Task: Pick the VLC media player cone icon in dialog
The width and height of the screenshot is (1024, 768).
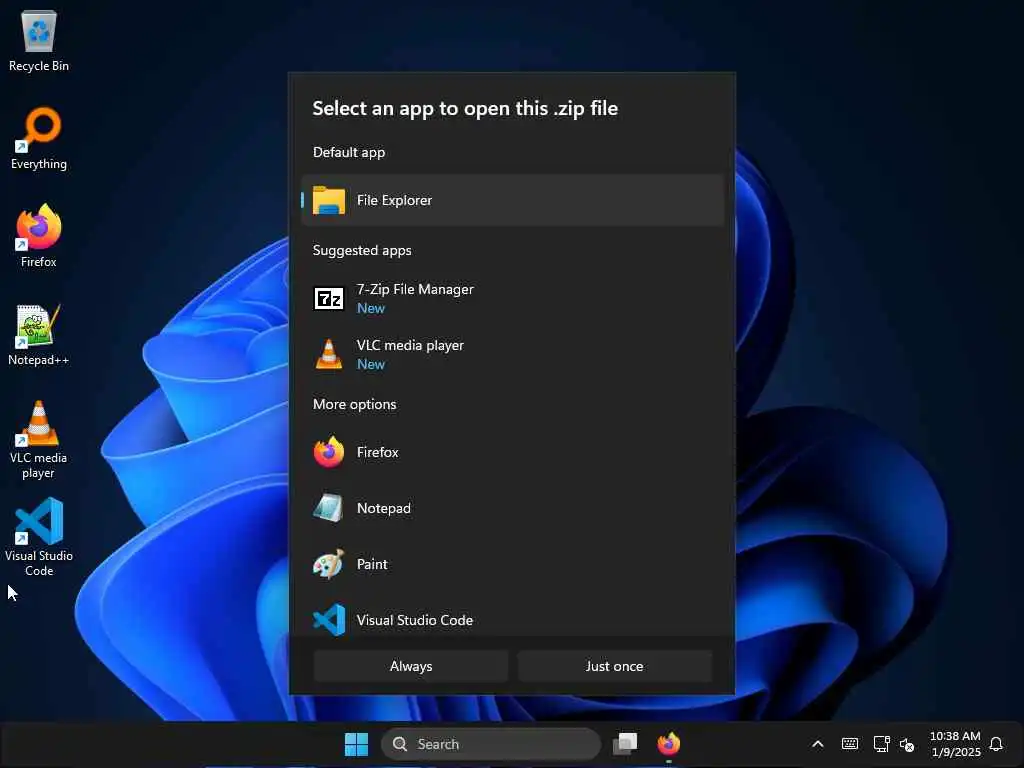Action: coord(328,355)
